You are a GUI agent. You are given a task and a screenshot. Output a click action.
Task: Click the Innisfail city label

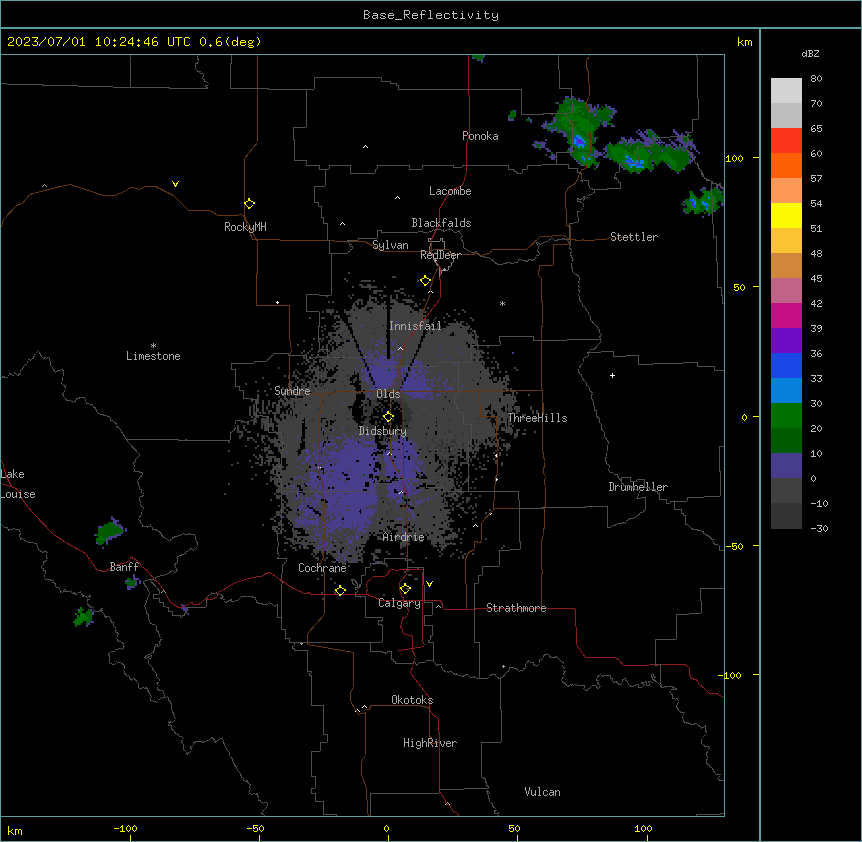415,326
